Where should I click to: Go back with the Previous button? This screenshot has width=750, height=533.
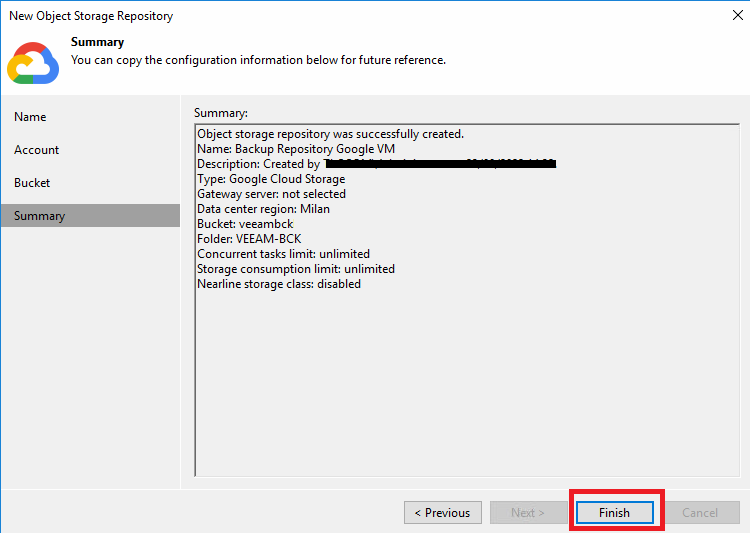point(442,512)
